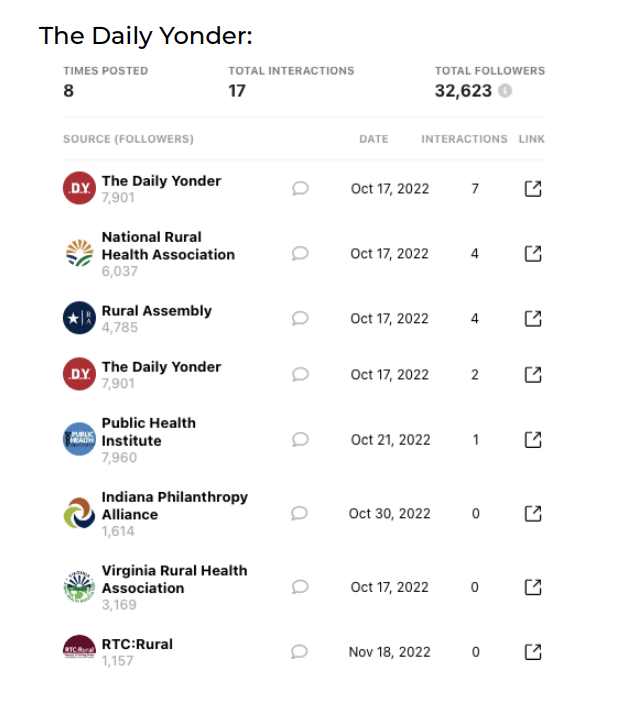Open external link for RTC:Rural post
The height and width of the screenshot is (724, 618).
[x=533, y=652]
